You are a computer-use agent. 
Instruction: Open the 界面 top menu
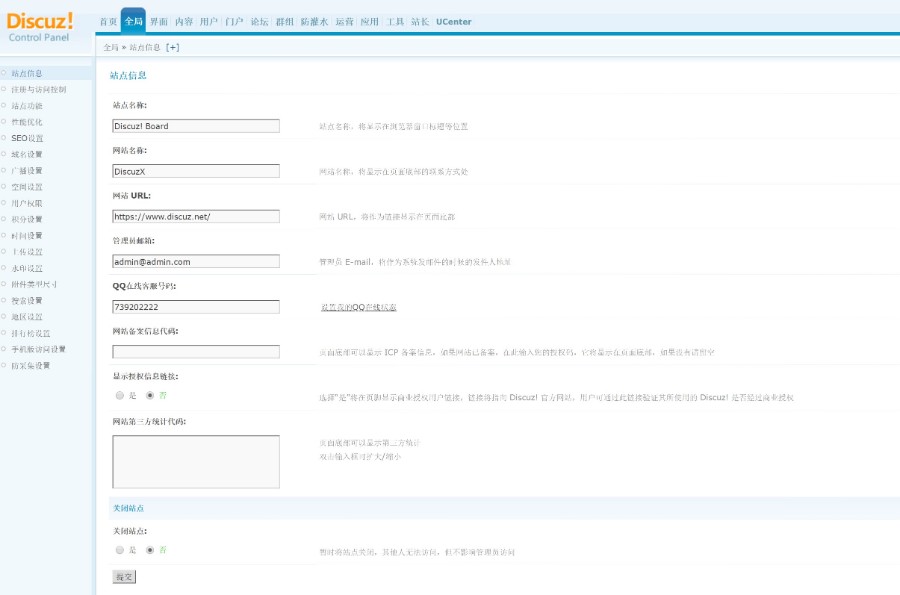(x=158, y=22)
